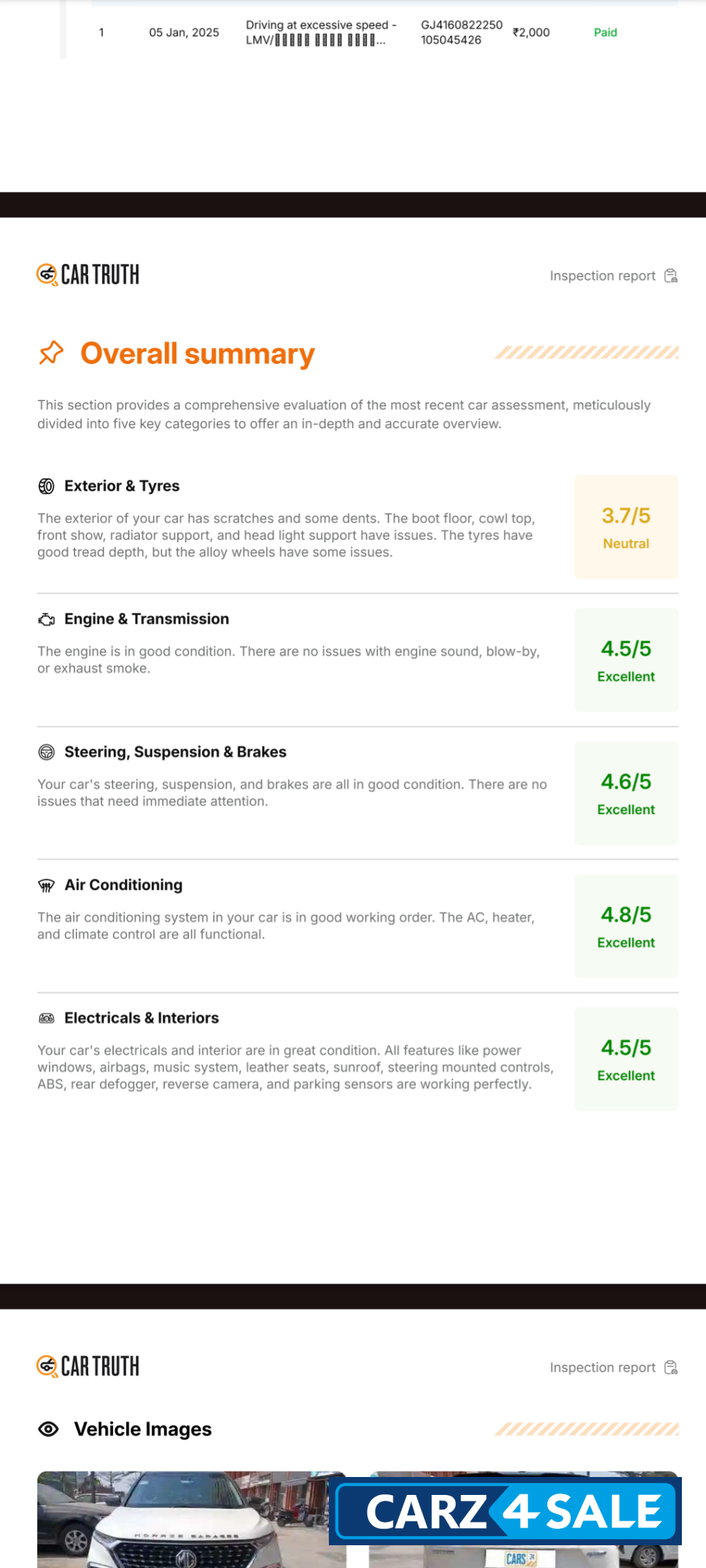This screenshot has width=706, height=1568.
Task: Click the CARZ 4 SALE banner
Action: click(x=505, y=1511)
